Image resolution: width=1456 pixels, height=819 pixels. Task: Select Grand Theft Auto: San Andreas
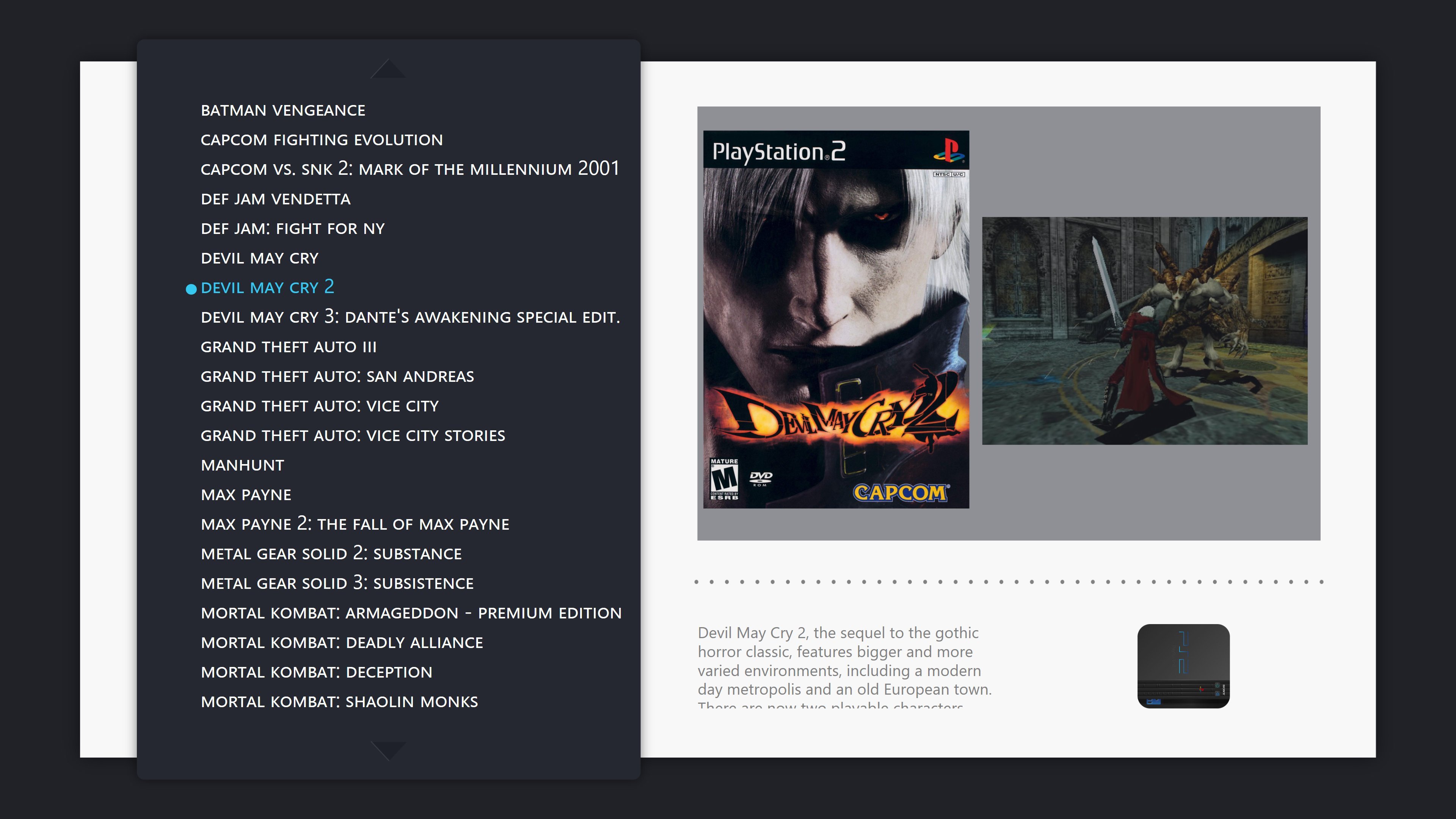click(337, 376)
